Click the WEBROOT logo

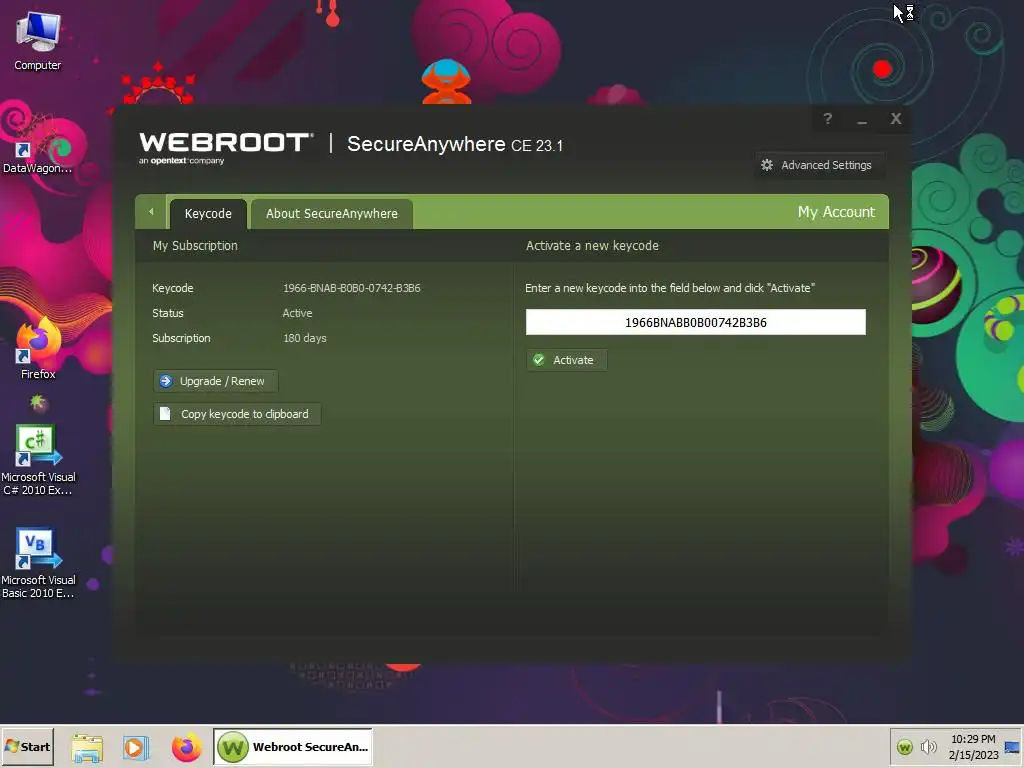226,147
